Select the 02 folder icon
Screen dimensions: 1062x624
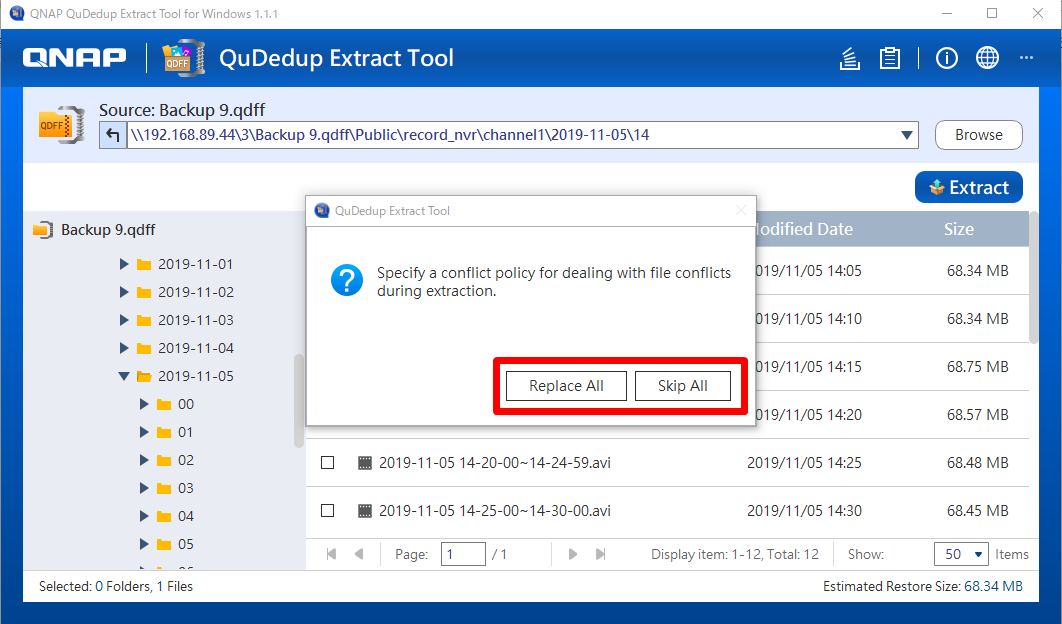coord(164,461)
